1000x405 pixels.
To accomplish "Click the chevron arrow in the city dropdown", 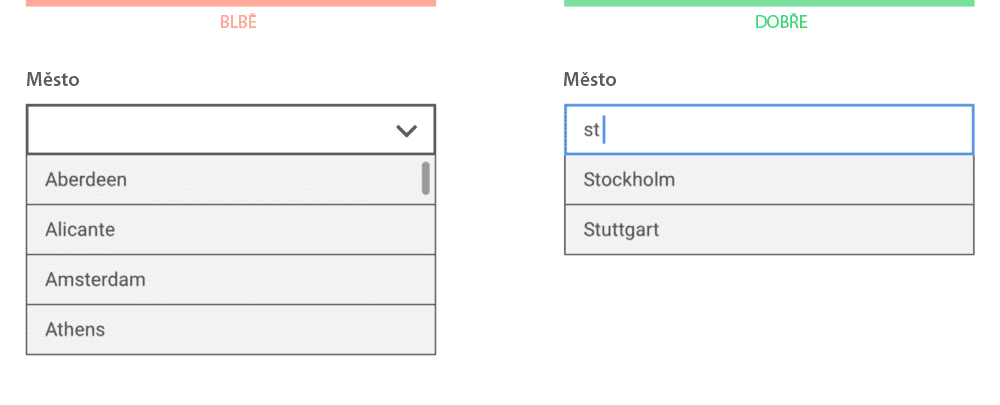I will point(406,131).
